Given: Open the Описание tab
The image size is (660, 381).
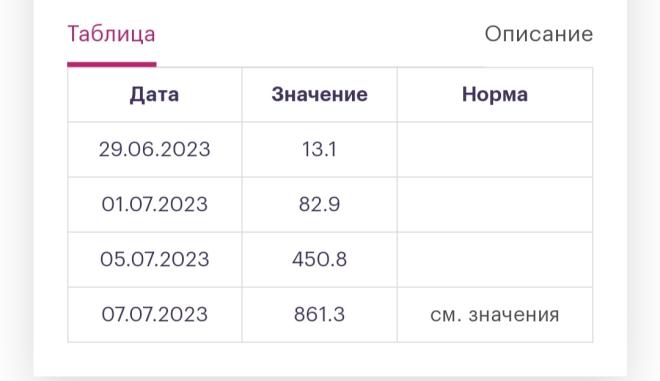Looking at the screenshot, I should click(539, 34).
